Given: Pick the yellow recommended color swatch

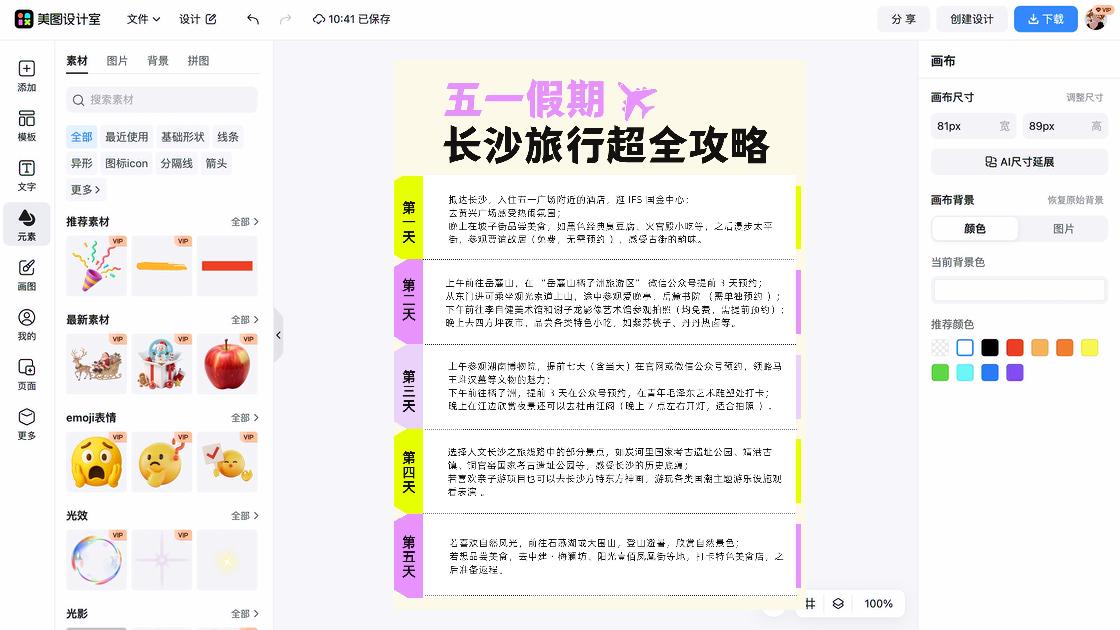Looking at the screenshot, I should point(1089,347).
